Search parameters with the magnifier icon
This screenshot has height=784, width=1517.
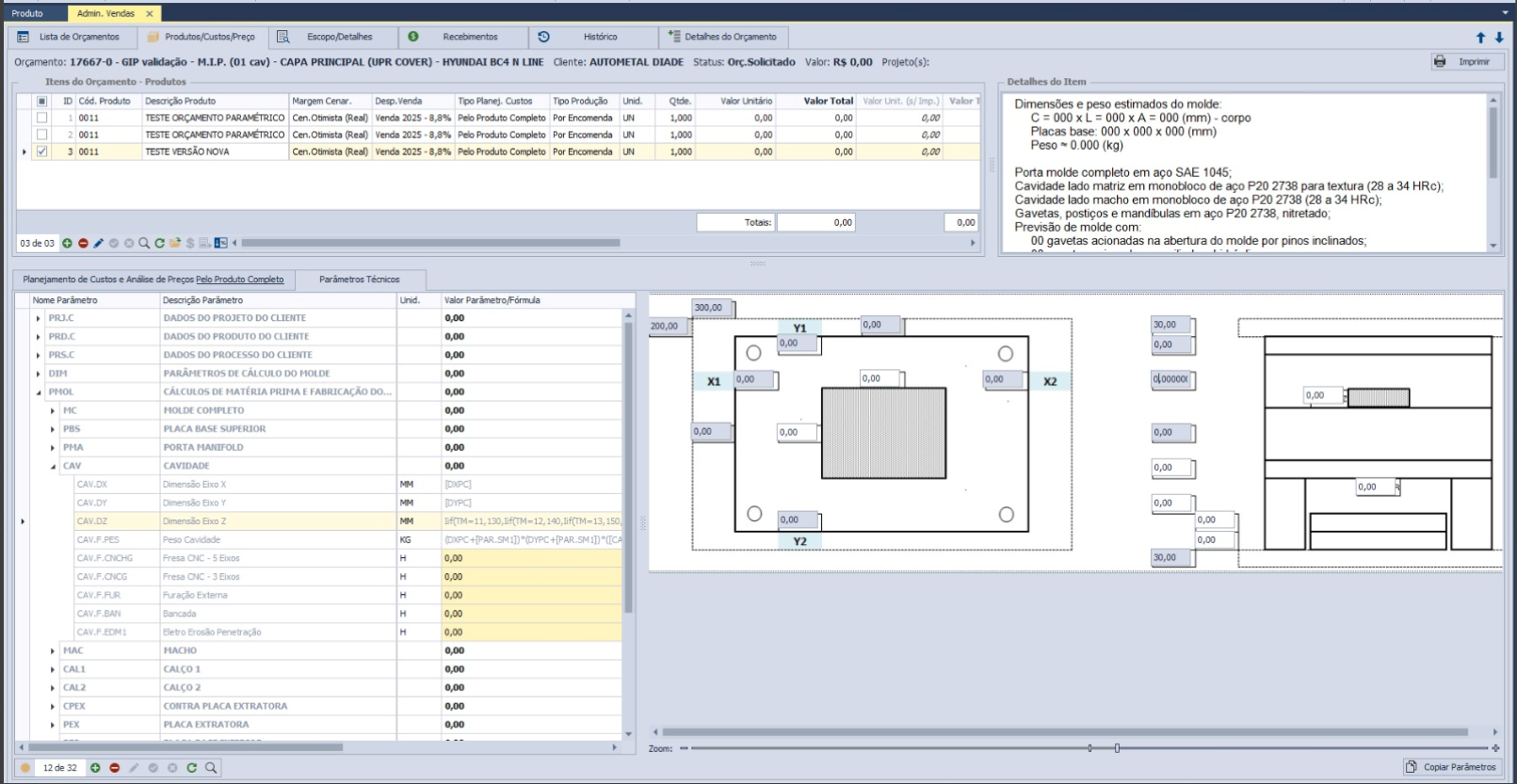click(211, 768)
